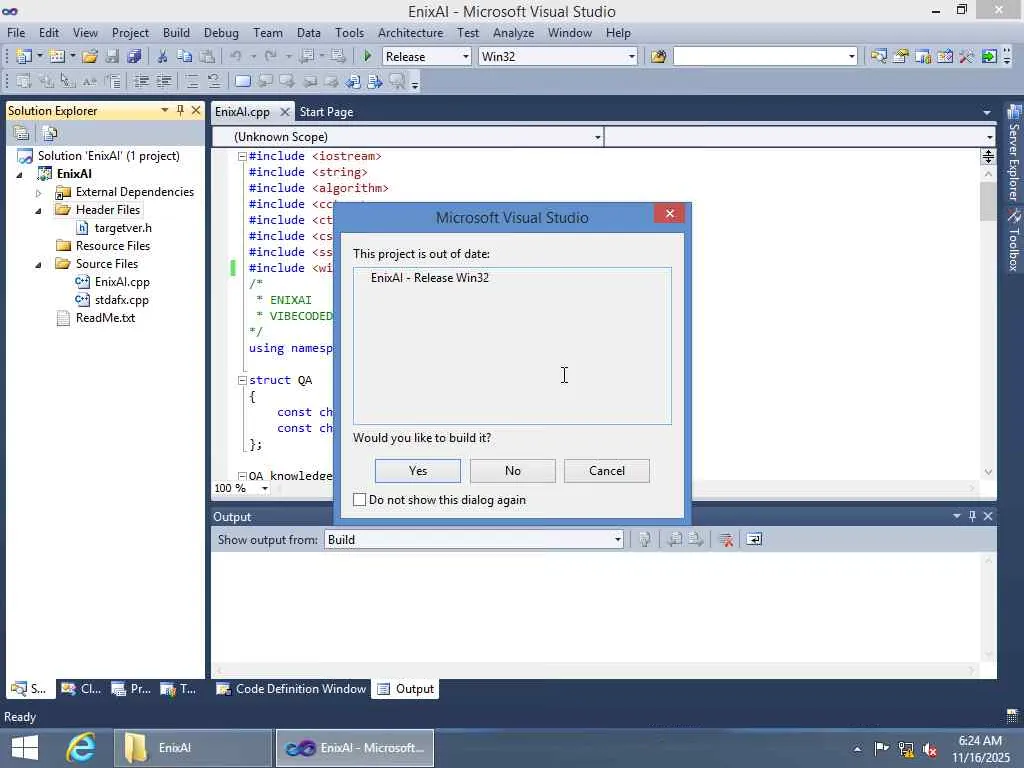The width and height of the screenshot is (1024, 768).
Task: Tick 'Do not show this dialog again'
Action: point(360,500)
